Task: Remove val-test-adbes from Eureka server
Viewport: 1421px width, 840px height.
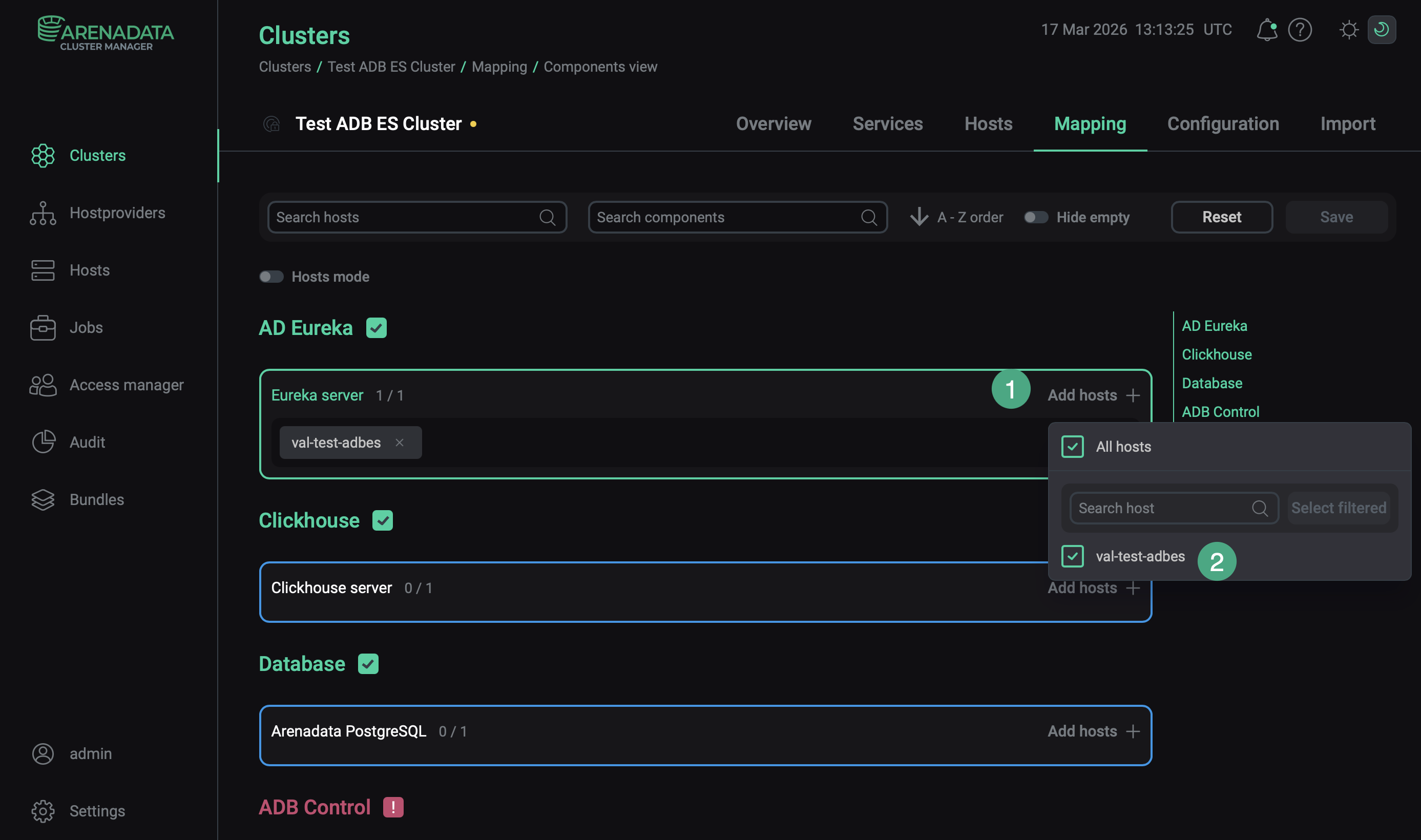Action: [x=400, y=442]
